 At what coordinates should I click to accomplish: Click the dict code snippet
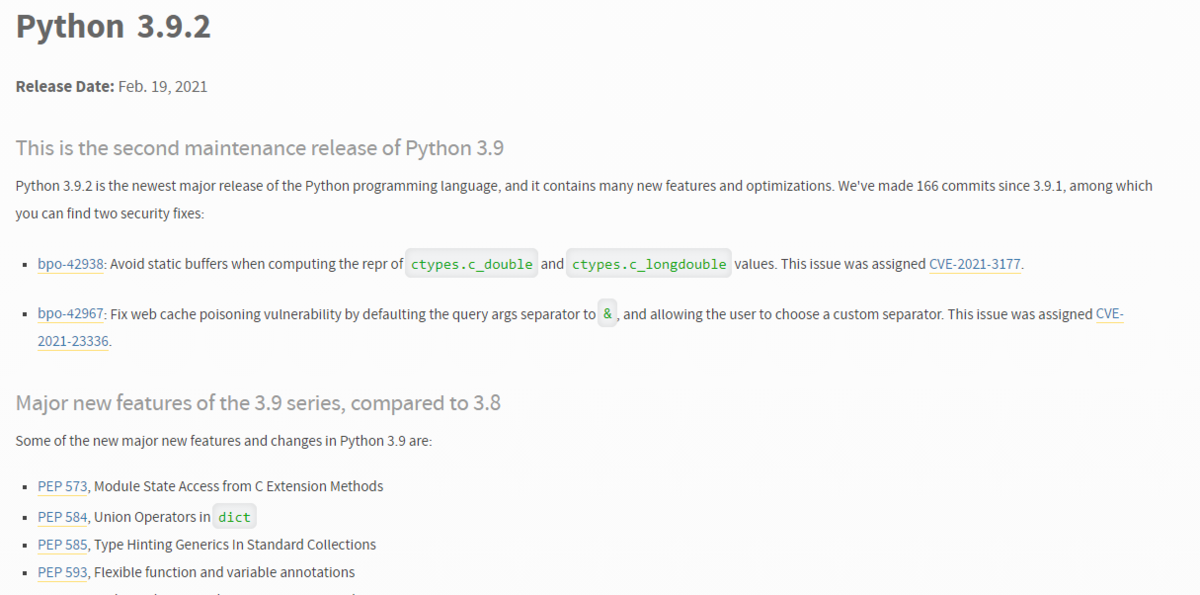pyautogui.click(x=235, y=517)
